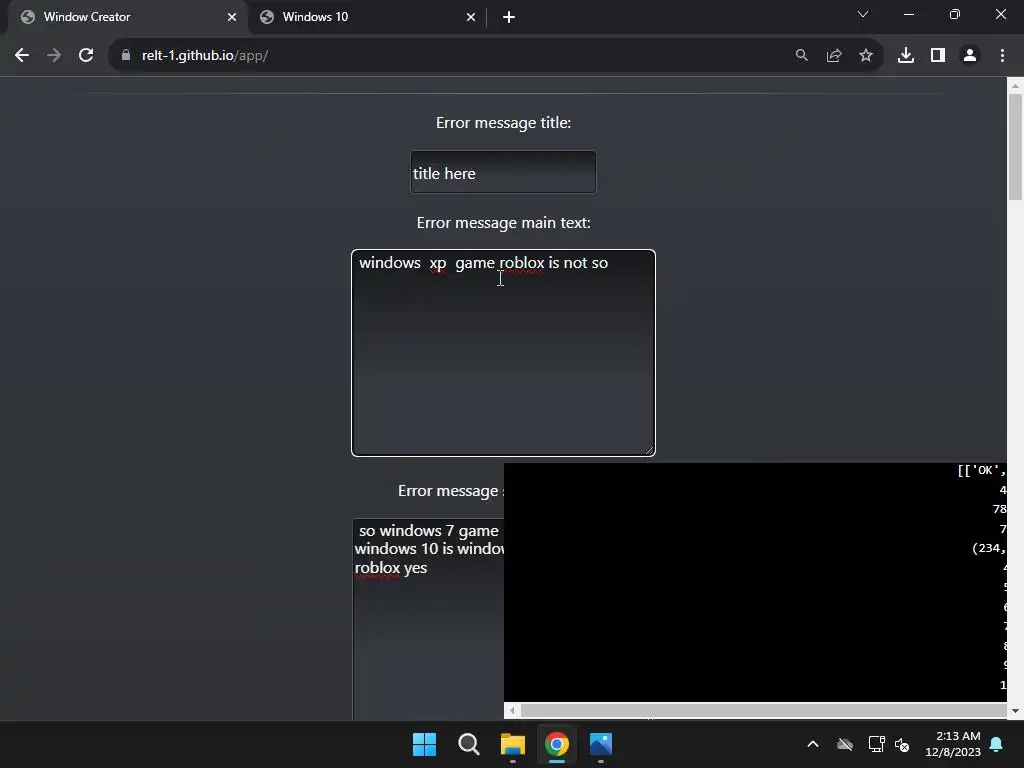Minimize the Chrome window
This screenshot has width=1024, height=768.
pyautogui.click(x=908, y=14)
